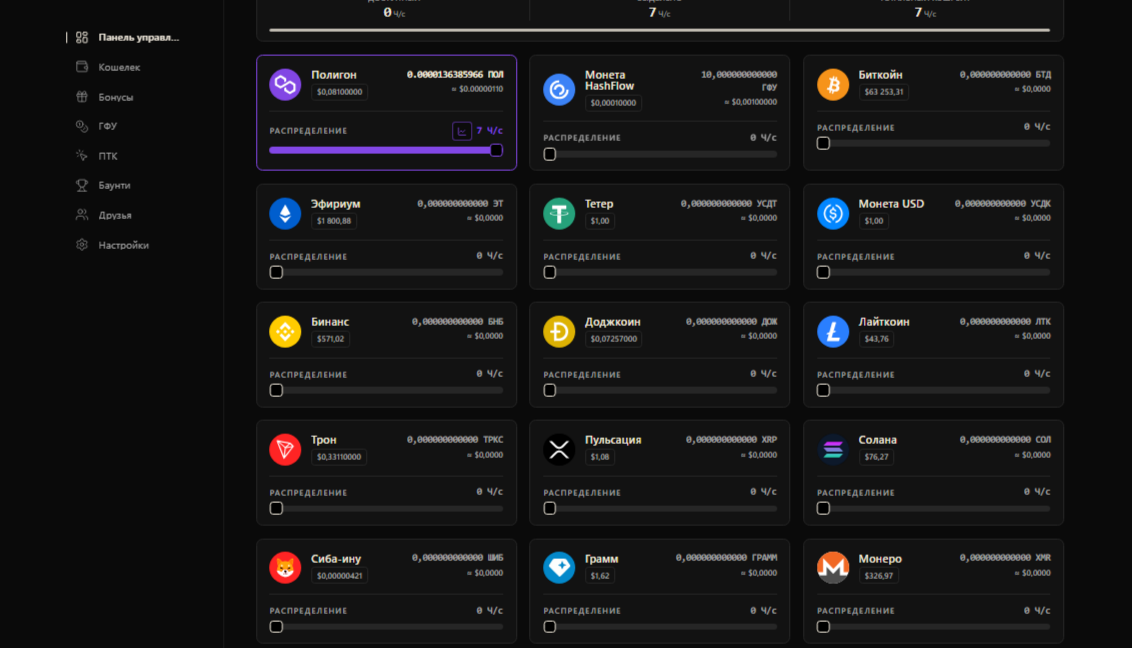Screen dimensions: 1132x648
Task: Click the Solana coin icon
Action: (832, 450)
